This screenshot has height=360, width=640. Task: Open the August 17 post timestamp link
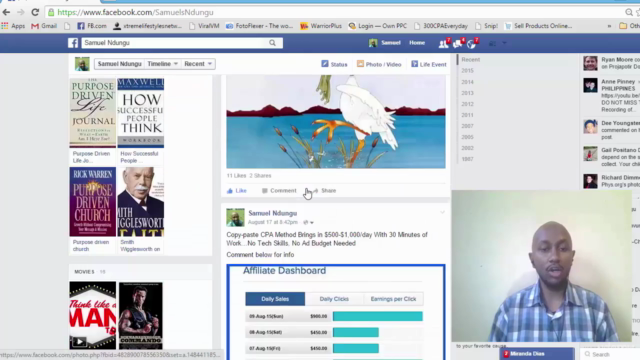click(273, 222)
